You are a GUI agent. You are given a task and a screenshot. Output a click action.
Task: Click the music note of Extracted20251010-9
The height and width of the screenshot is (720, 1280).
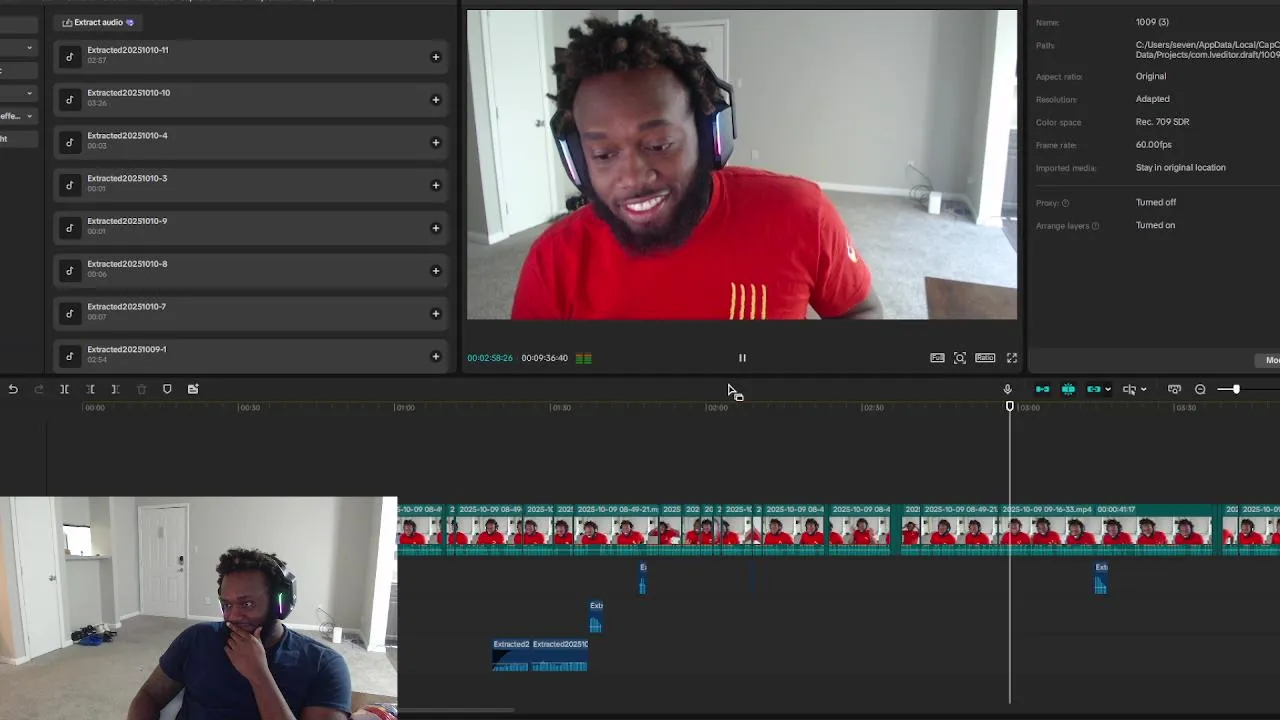point(69,228)
